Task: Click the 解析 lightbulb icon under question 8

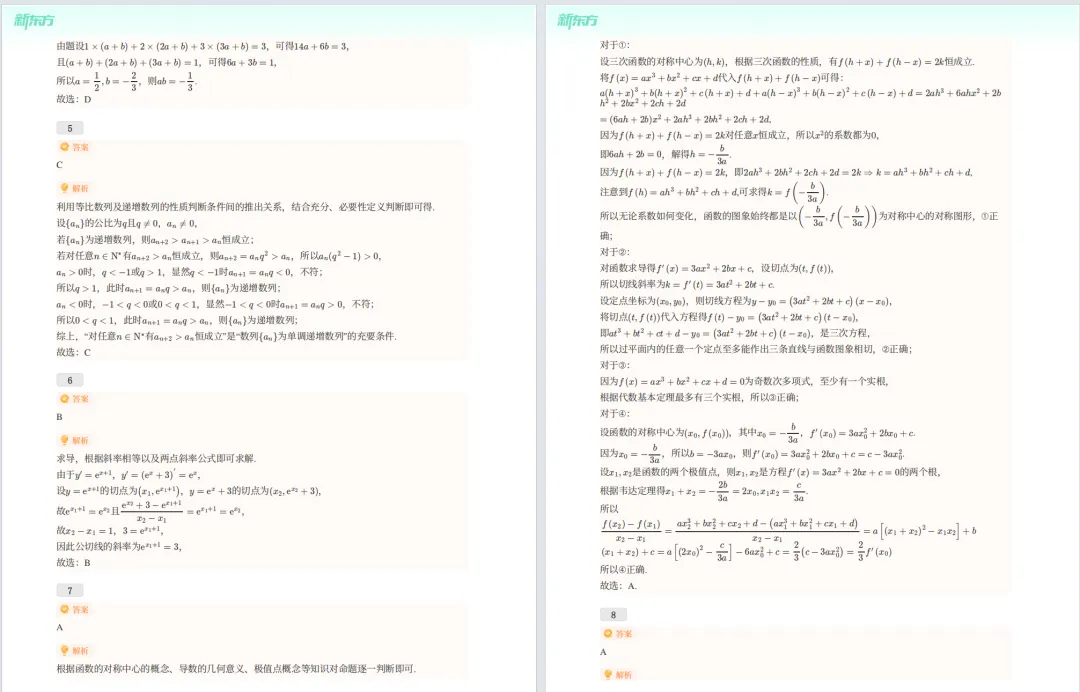Action: [608, 675]
